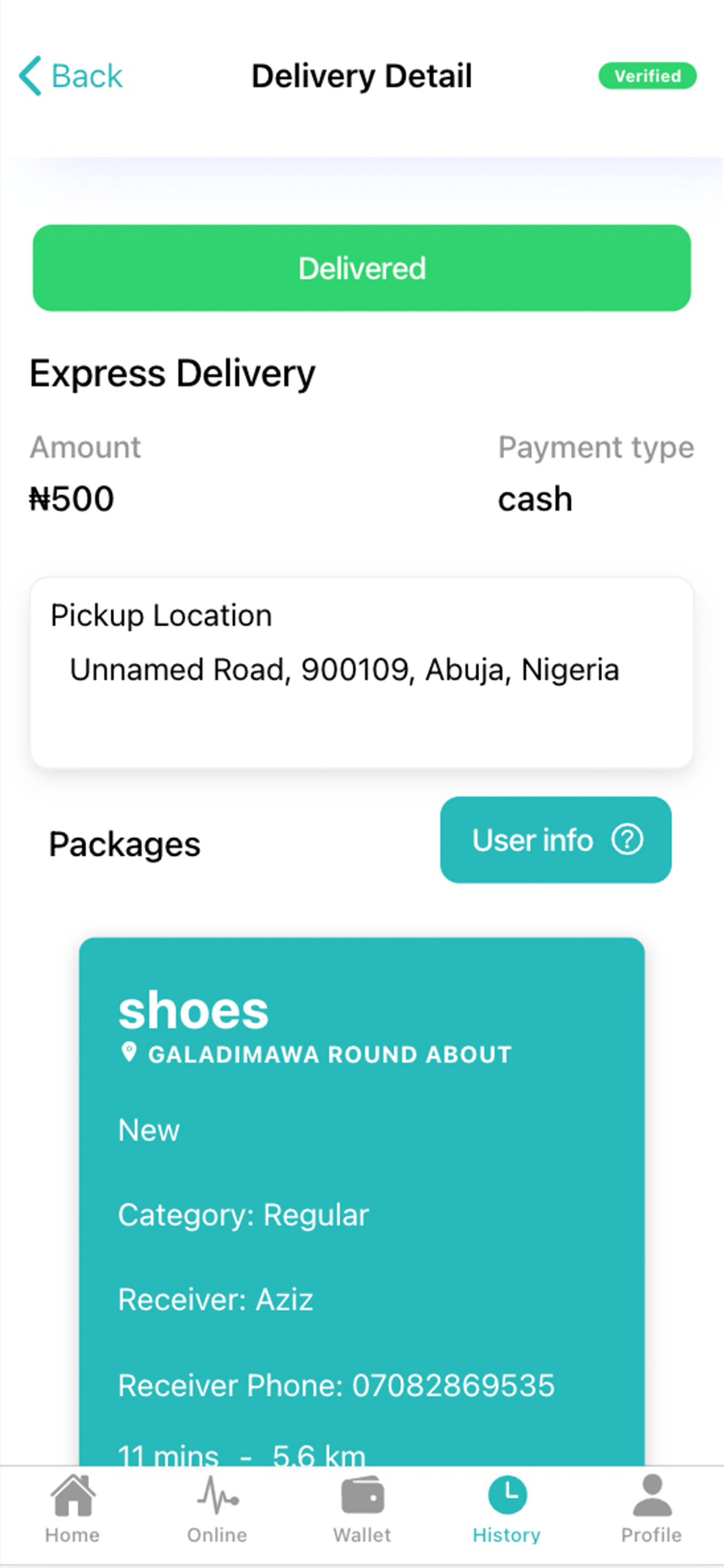Tap the Online tab label
This screenshot has width=724, height=1568.
[217, 1535]
